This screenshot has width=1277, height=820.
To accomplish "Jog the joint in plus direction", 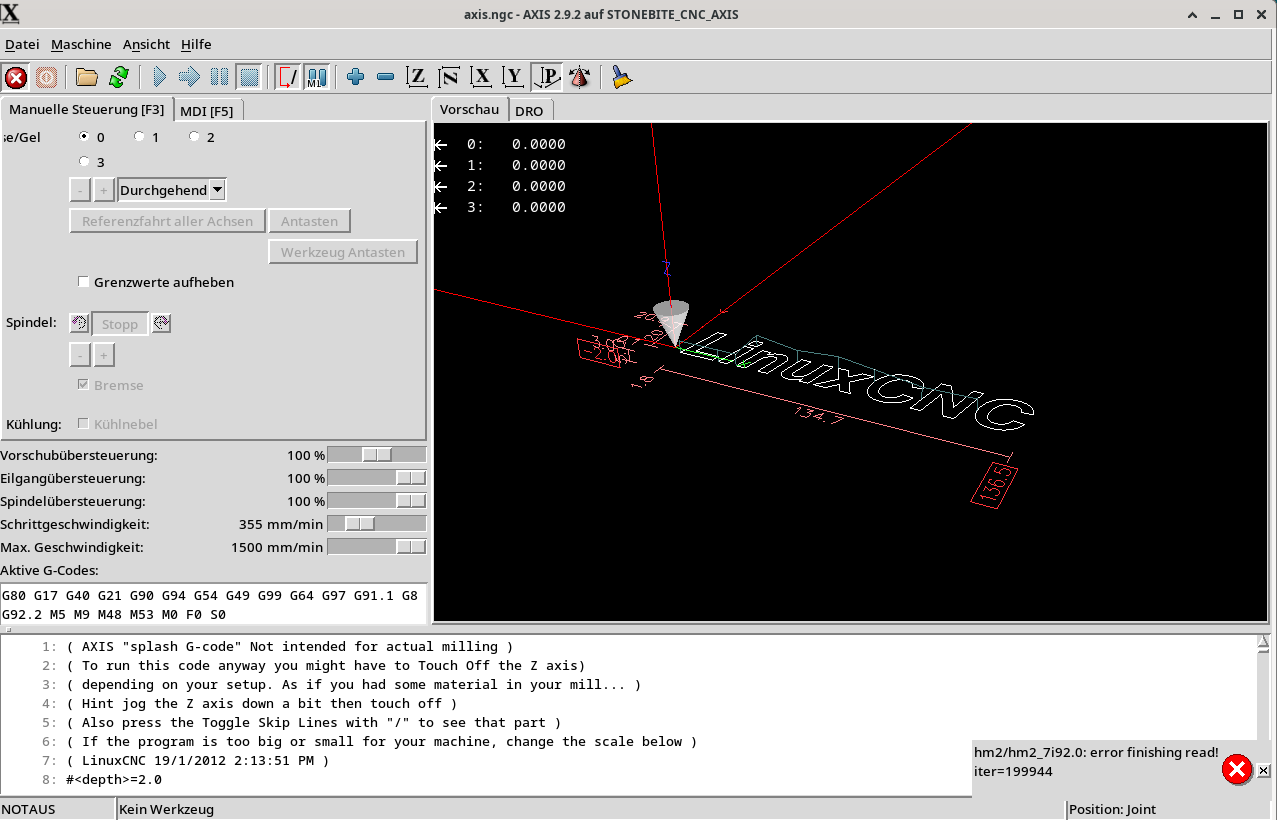I will [x=103, y=190].
